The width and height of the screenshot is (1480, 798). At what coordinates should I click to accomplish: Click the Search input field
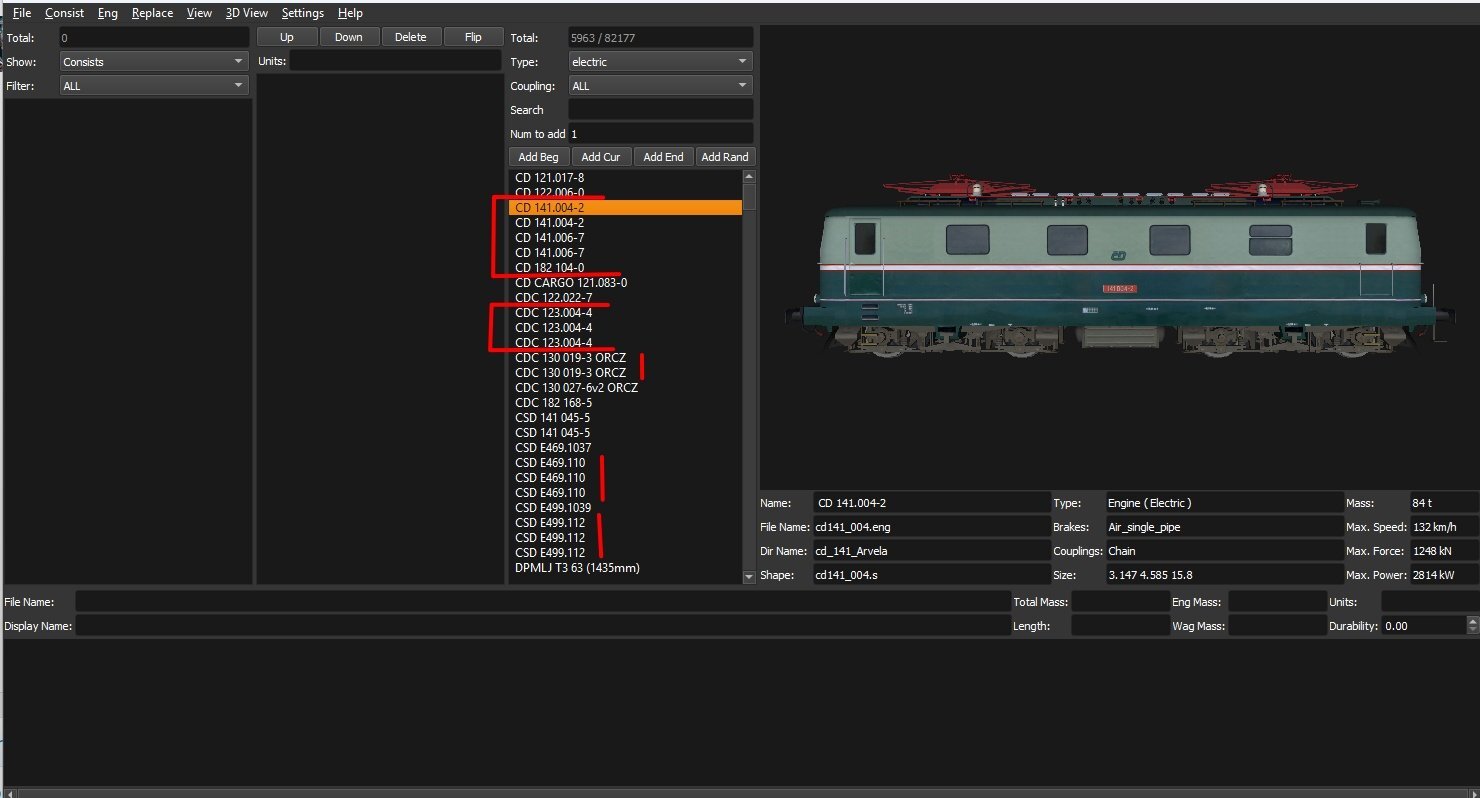click(x=660, y=110)
